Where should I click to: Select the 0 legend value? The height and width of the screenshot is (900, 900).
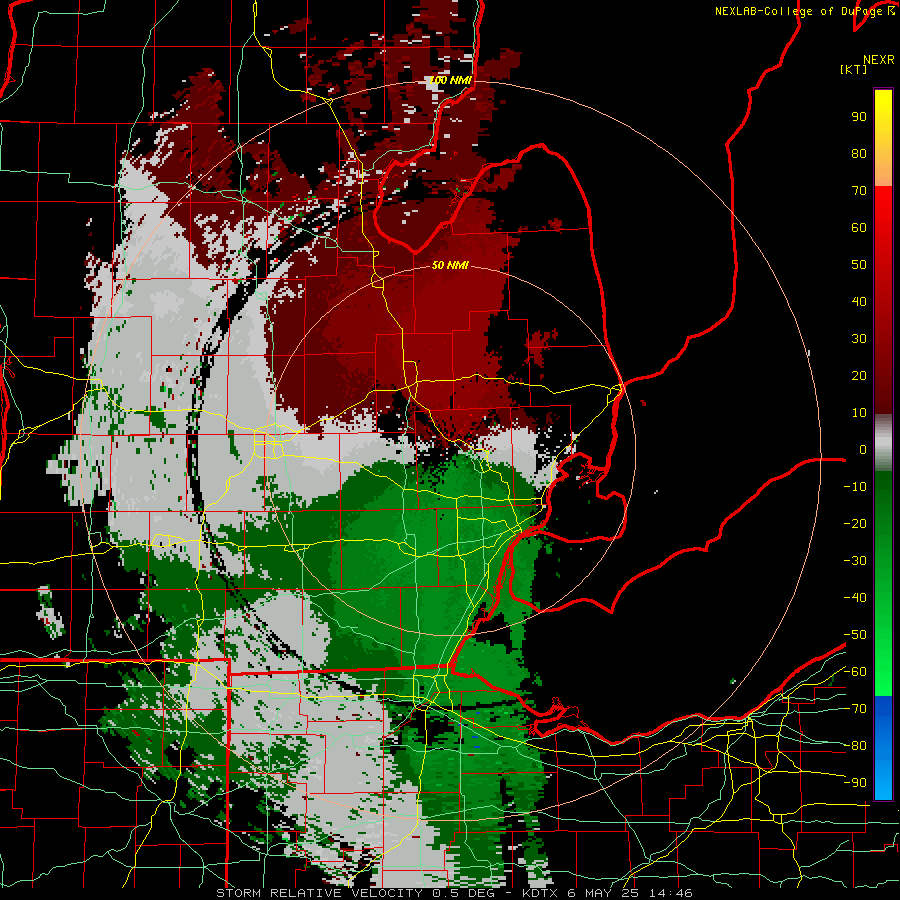point(863,449)
